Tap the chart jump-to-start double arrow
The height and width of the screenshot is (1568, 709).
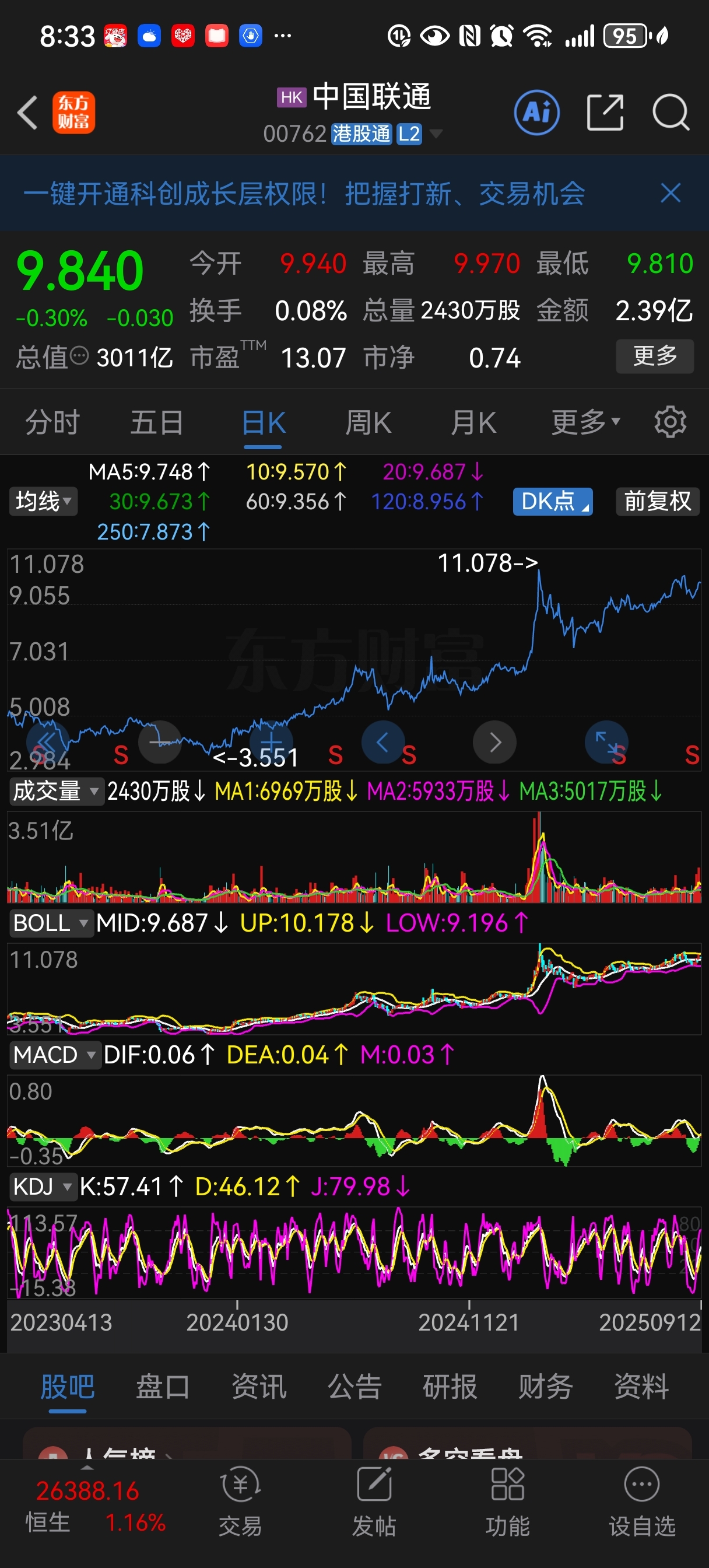click(47, 742)
